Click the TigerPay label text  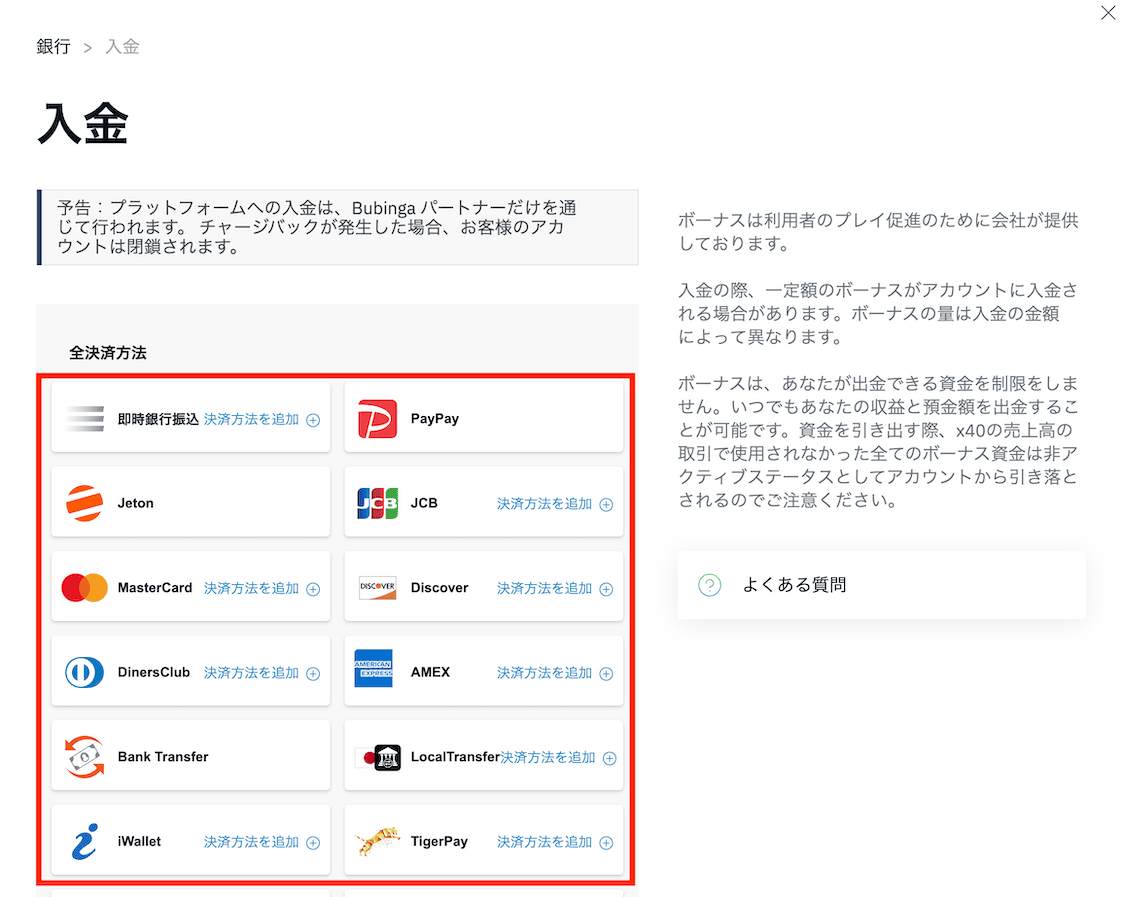[x=439, y=841]
